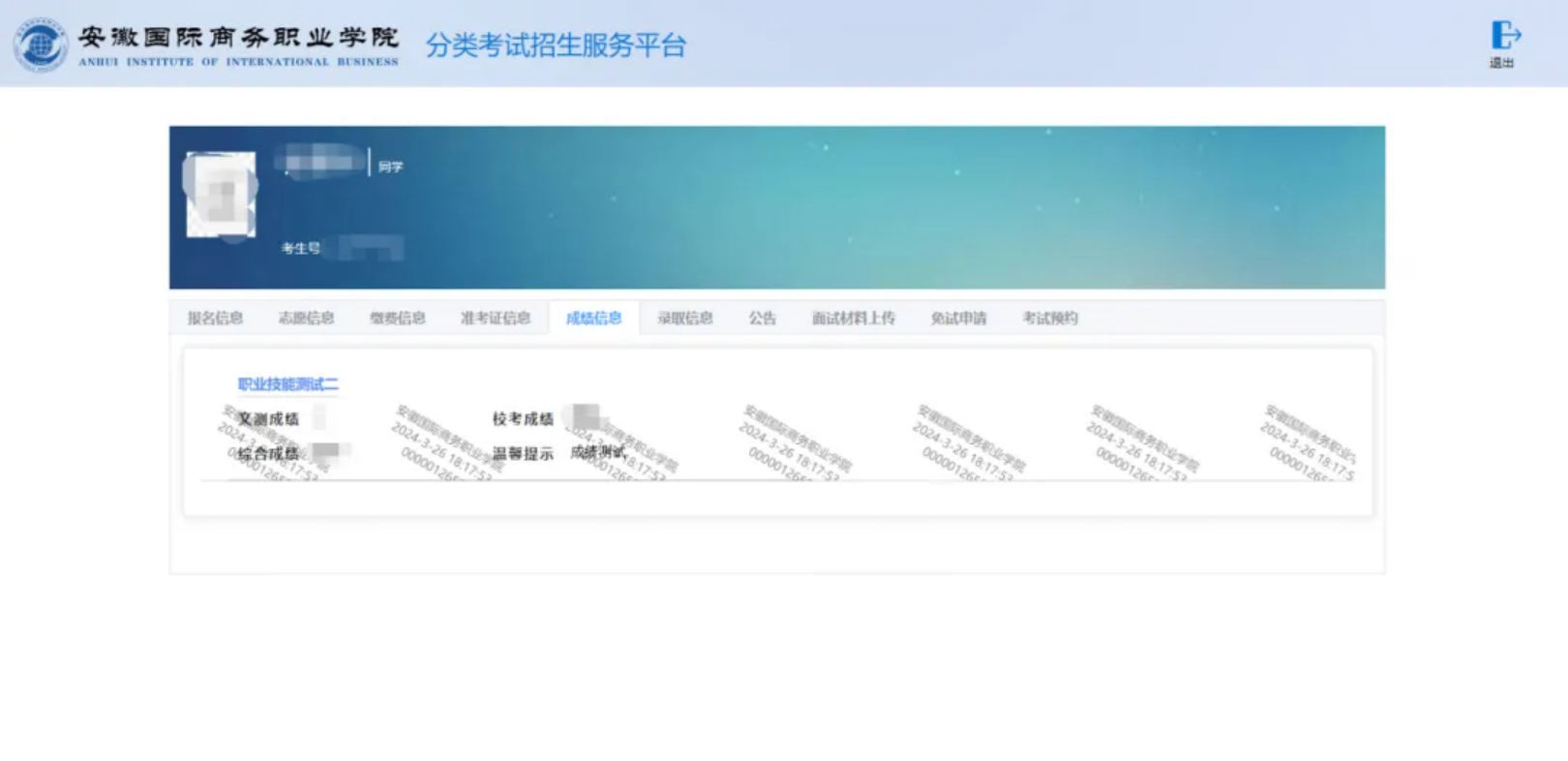Image resolution: width=1568 pixels, height=761 pixels.
Task: Click the 文测成绩 label
Action: pyautogui.click(x=268, y=418)
